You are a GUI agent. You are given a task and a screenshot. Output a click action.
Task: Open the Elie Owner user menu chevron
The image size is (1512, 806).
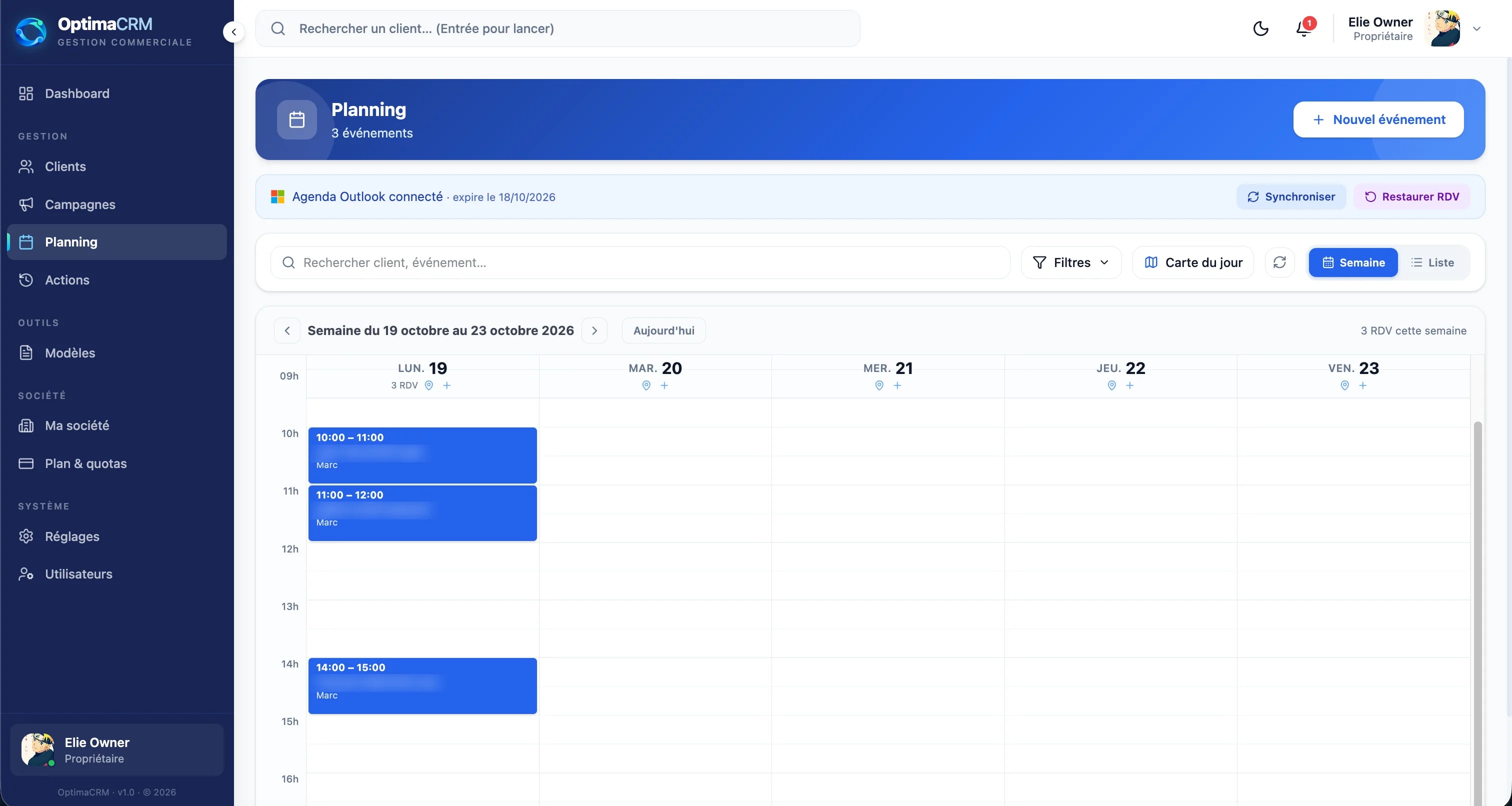pyautogui.click(x=1477, y=29)
